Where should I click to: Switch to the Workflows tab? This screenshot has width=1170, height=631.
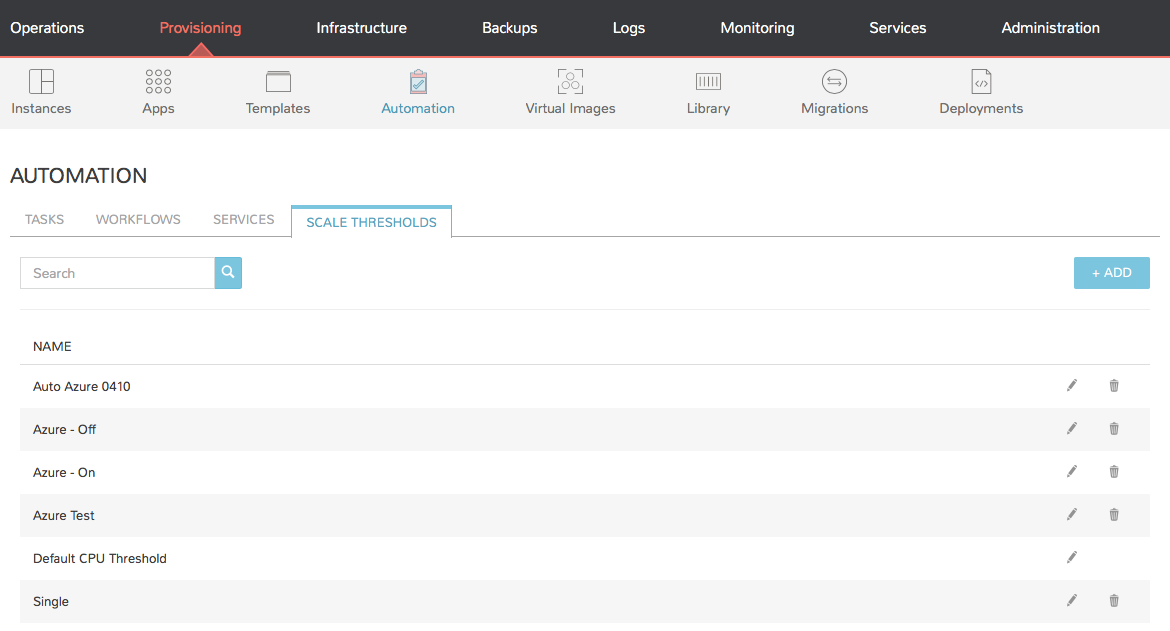(138, 219)
